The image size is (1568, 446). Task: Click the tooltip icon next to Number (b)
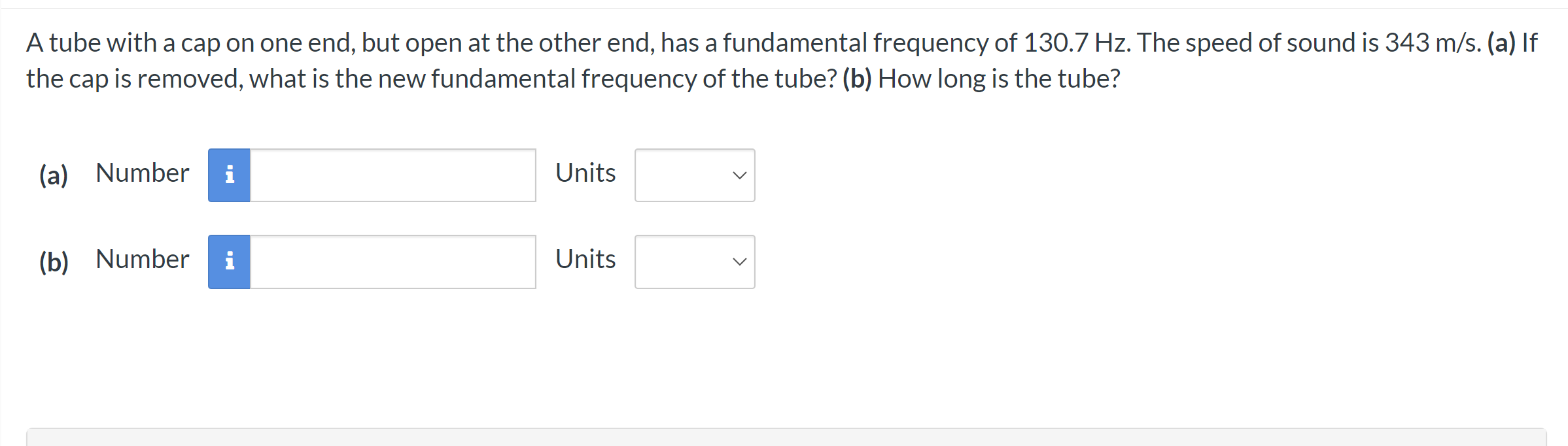pos(229,261)
